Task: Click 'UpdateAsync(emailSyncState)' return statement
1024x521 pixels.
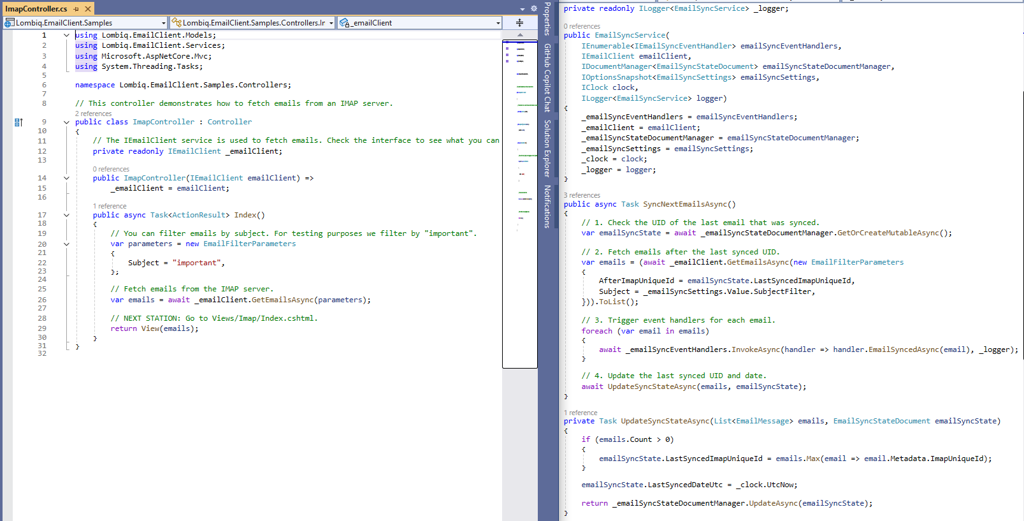Action: pyautogui.click(x=810, y=503)
